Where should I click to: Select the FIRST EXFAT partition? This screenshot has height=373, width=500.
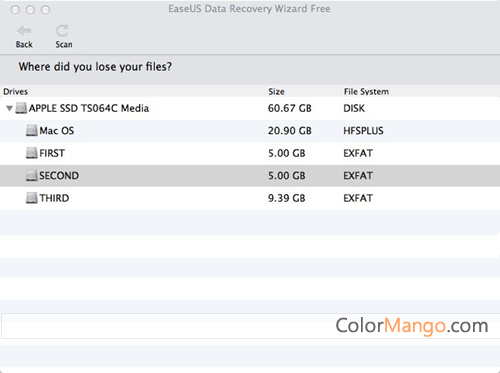250,153
